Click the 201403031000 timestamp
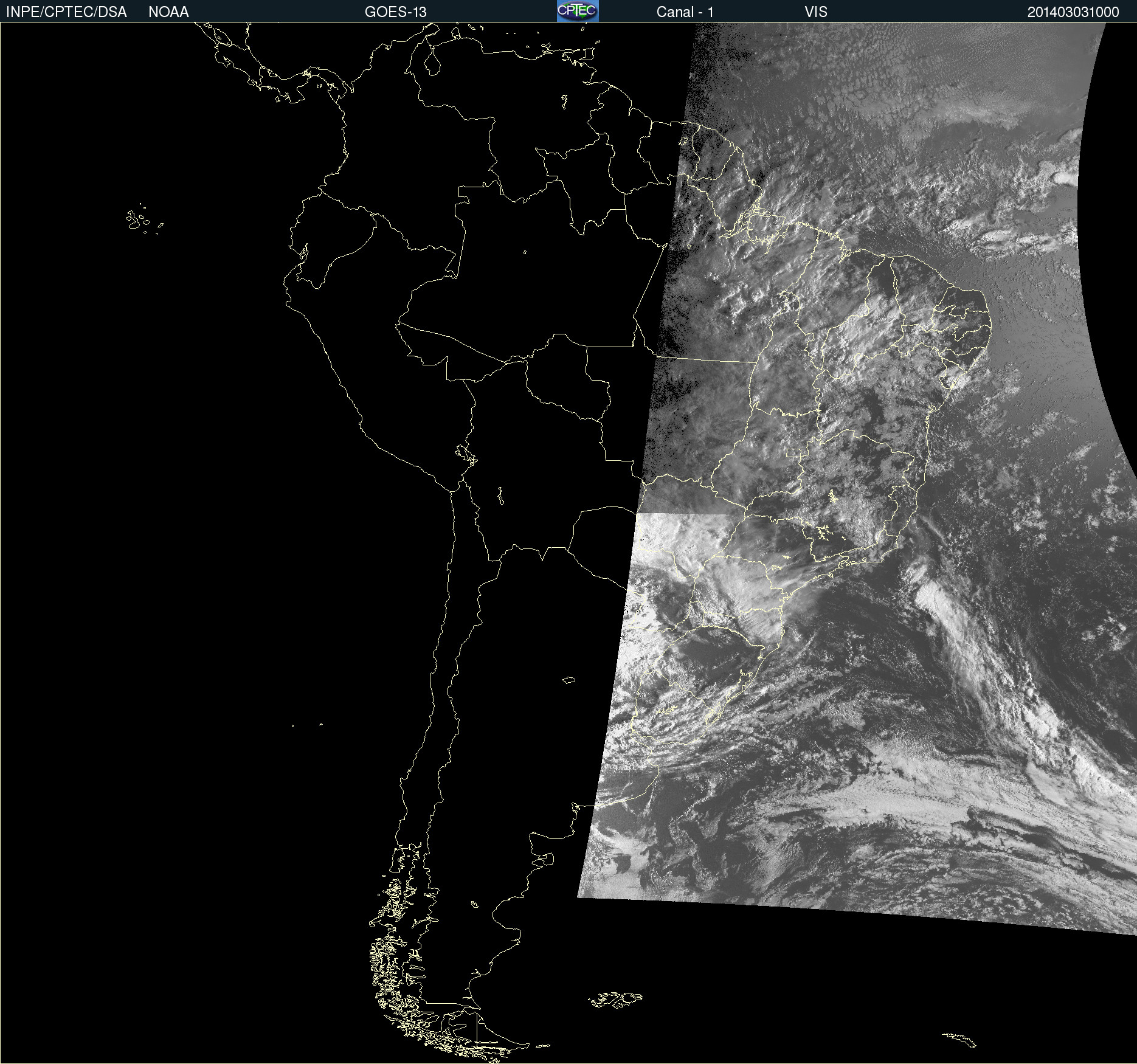This screenshot has width=1137, height=1064. (1073, 12)
